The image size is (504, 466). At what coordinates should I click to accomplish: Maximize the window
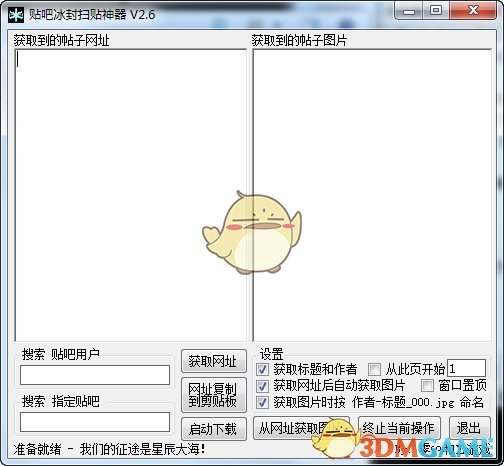pyautogui.click(x=436, y=11)
